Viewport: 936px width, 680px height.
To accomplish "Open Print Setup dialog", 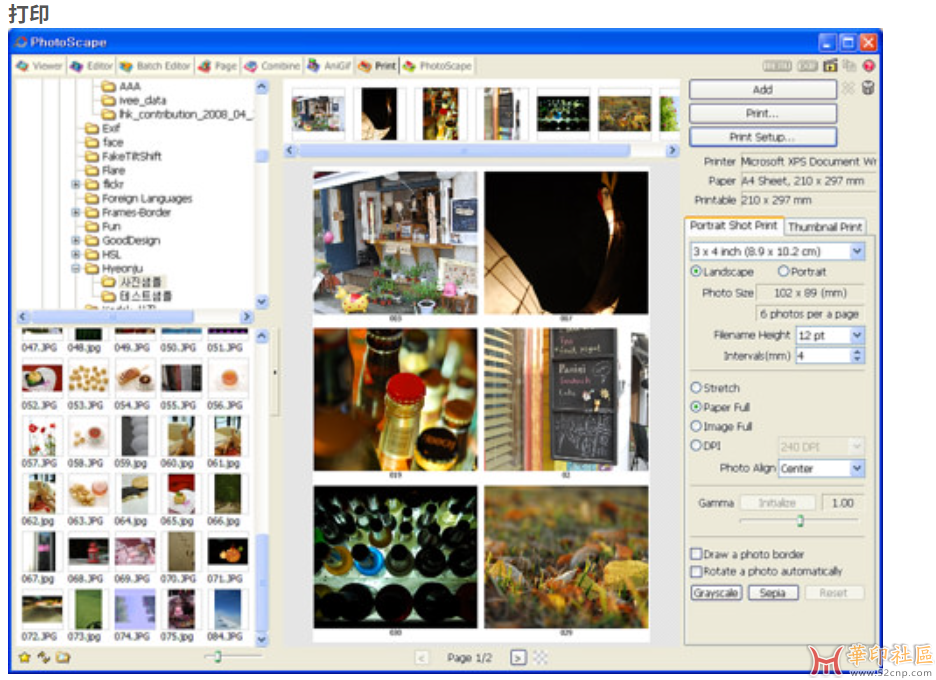I will click(x=762, y=137).
